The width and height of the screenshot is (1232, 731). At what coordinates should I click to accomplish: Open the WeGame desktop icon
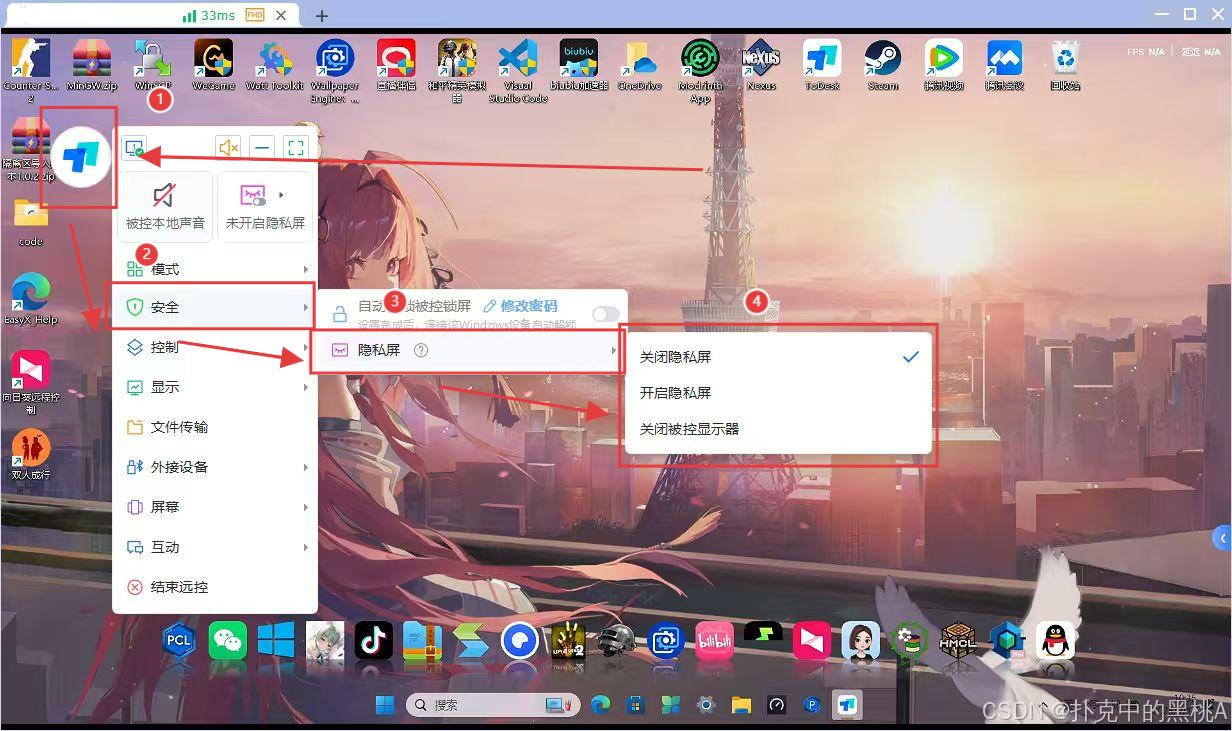pyautogui.click(x=213, y=65)
